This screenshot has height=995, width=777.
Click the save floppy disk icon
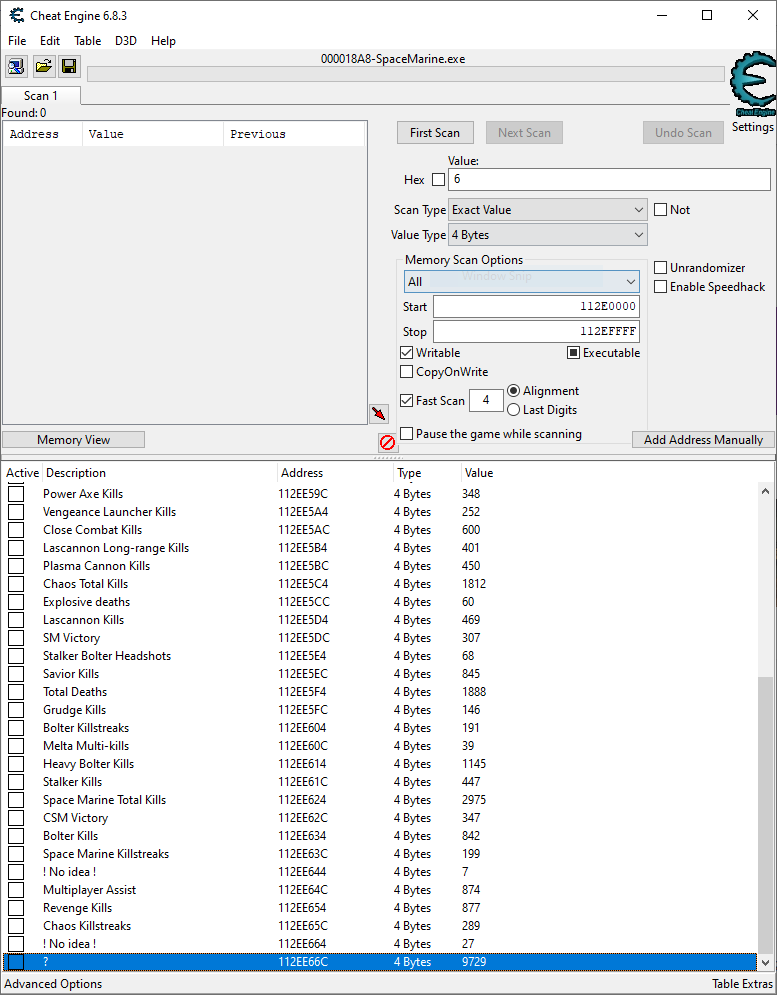[69, 66]
